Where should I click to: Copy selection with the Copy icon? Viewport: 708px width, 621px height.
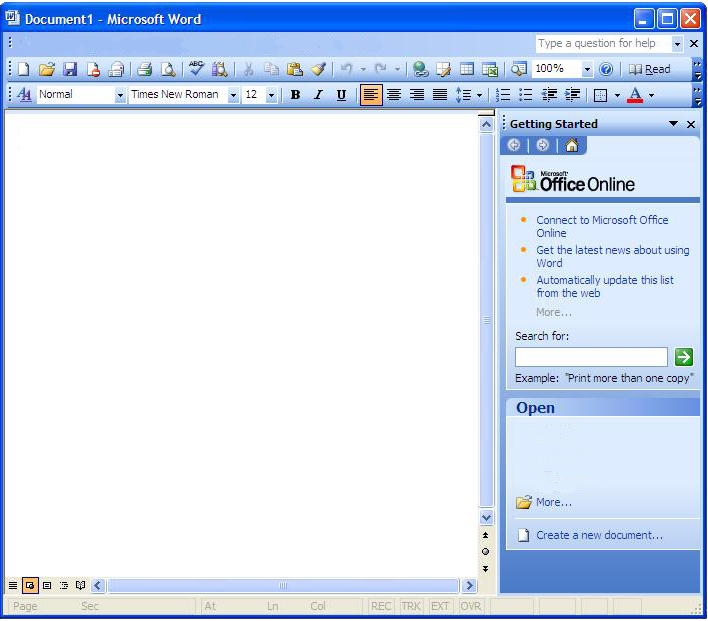pos(271,69)
